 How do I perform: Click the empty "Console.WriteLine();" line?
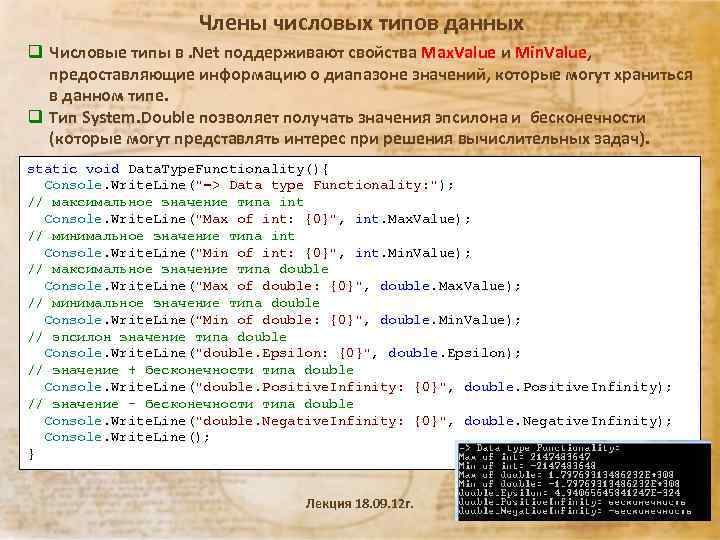pos(127,437)
